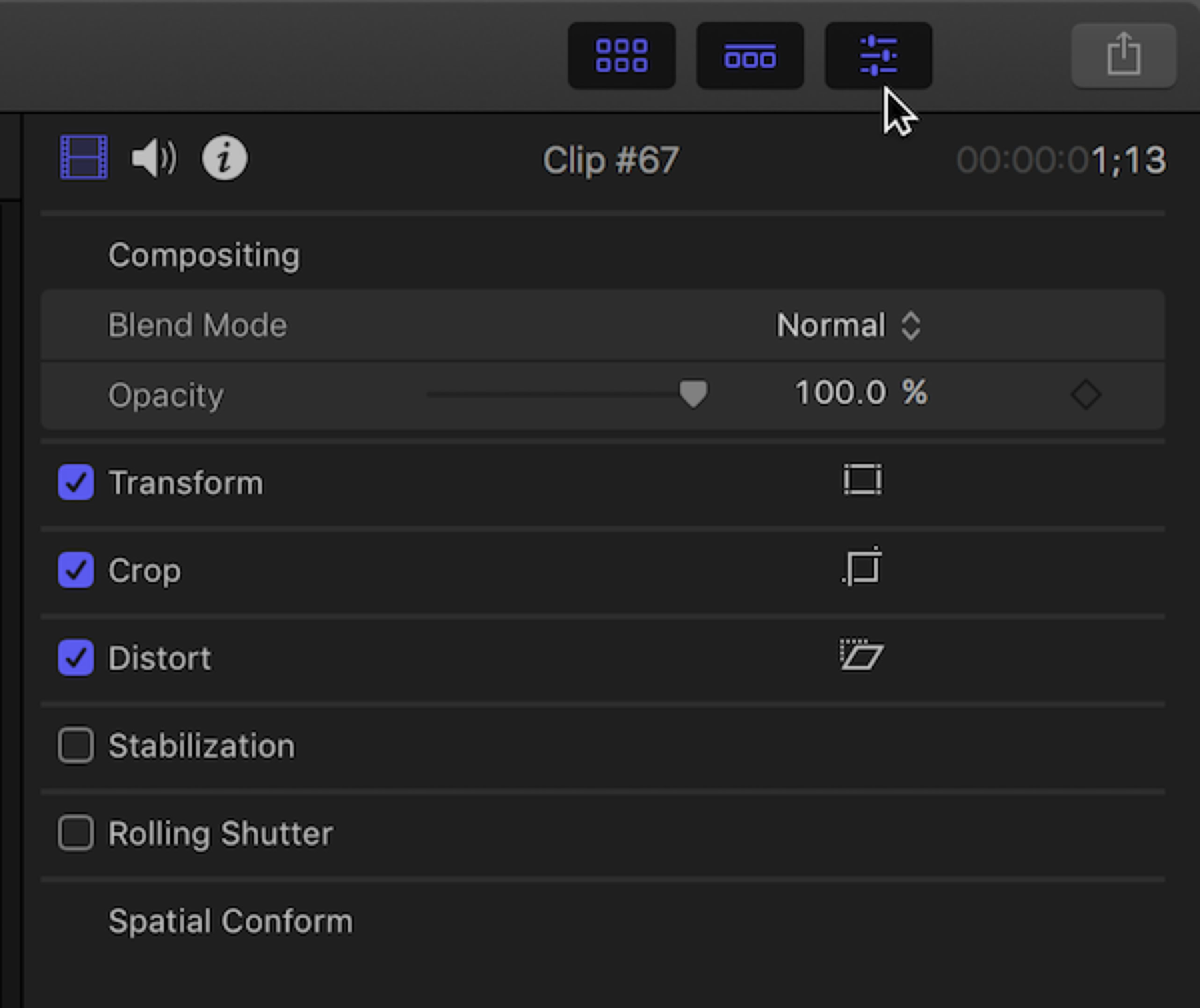The height and width of the screenshot is (1008, 1200).
Task: Click the Spatial Conform section header
Action: pos(230,921)
